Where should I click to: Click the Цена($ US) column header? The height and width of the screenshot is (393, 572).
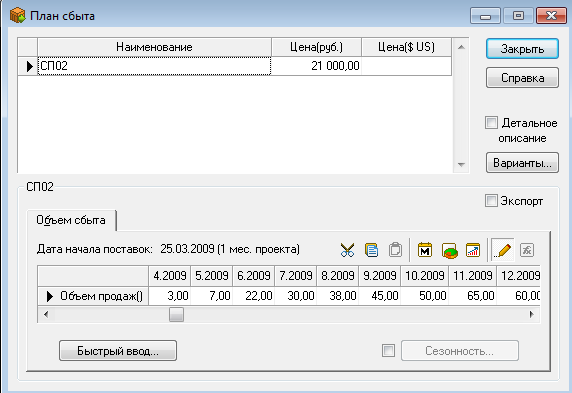click(406, 47)
